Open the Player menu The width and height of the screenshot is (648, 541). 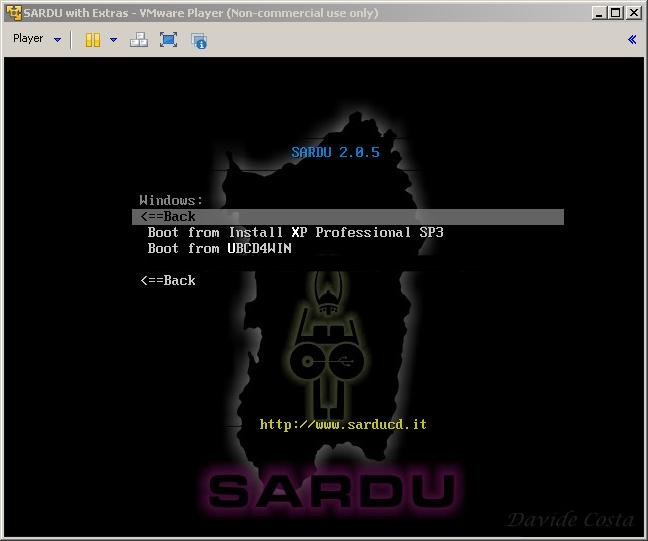(x=28, y=38)
